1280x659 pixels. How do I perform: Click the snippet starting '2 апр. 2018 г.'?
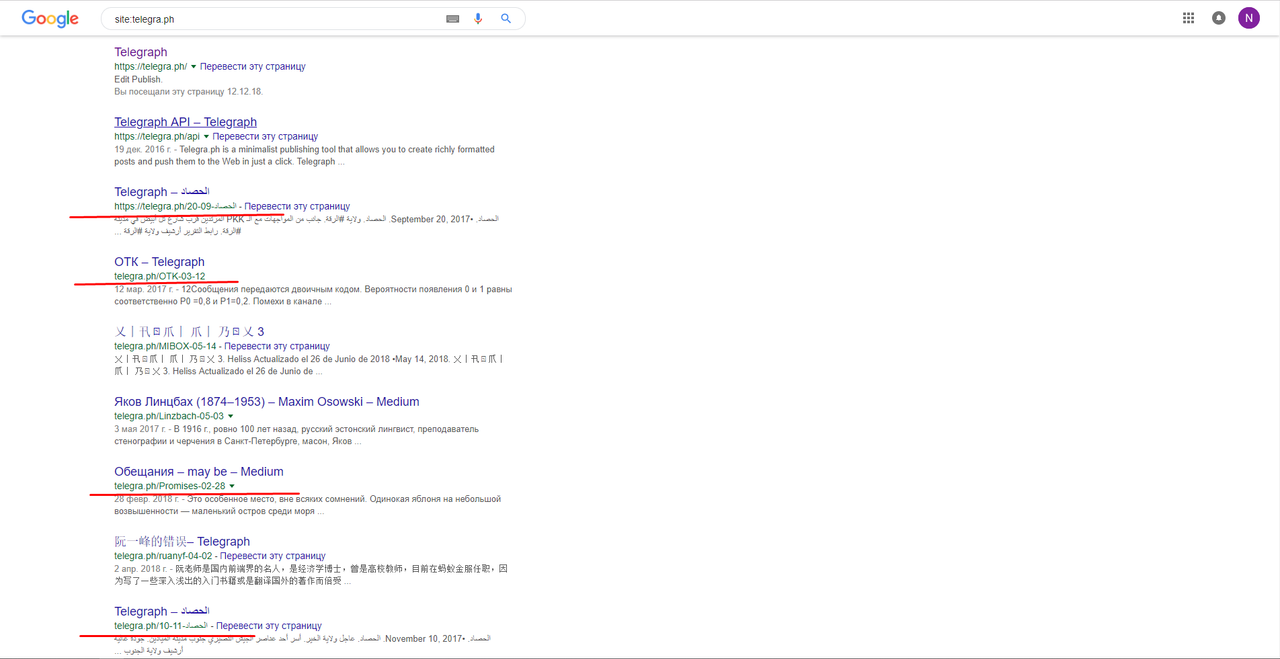311,575
